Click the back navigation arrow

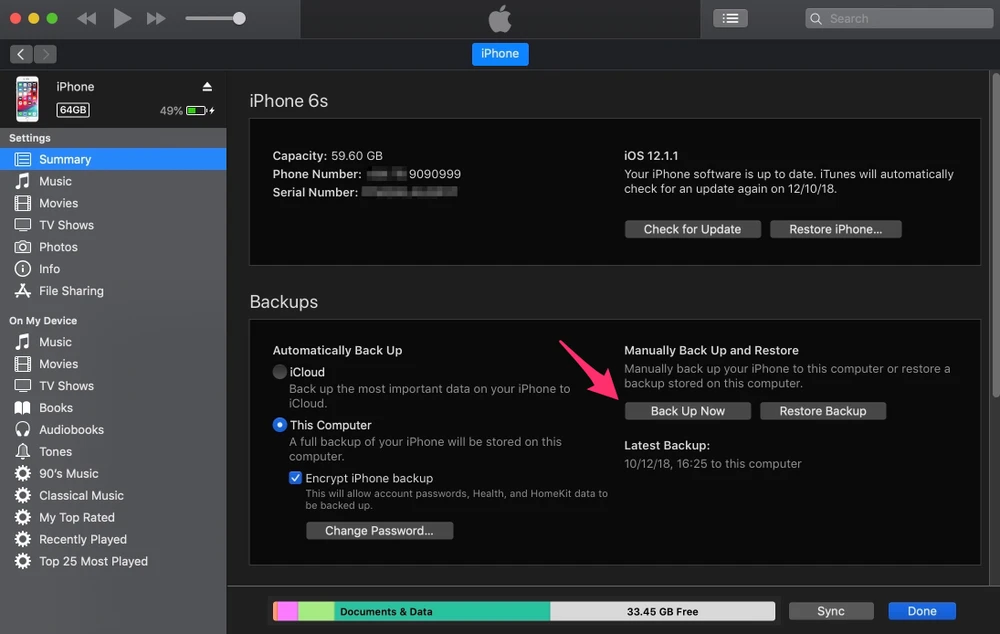[21, 54]
